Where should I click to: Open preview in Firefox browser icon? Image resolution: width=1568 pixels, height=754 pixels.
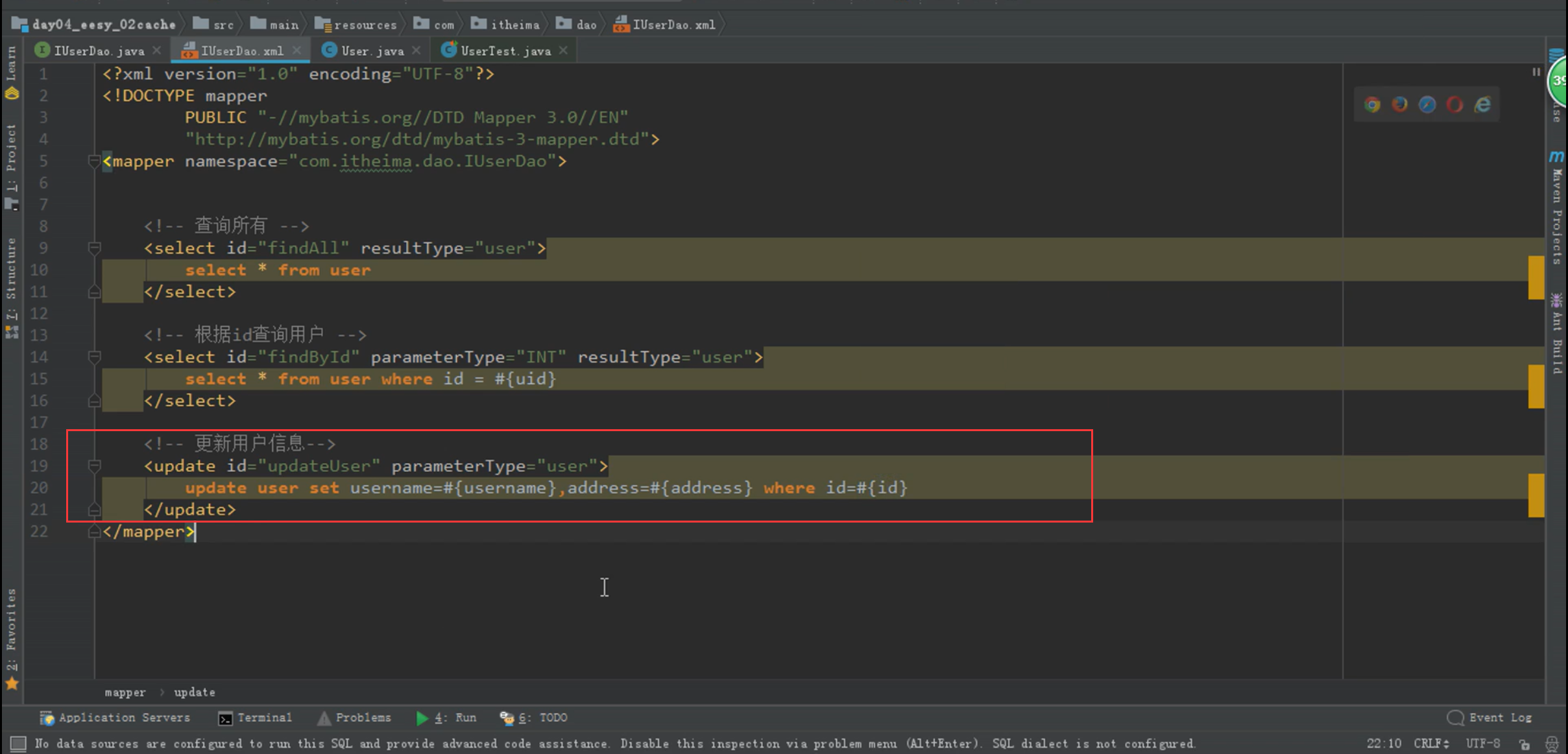click(x=1400, y=104)
